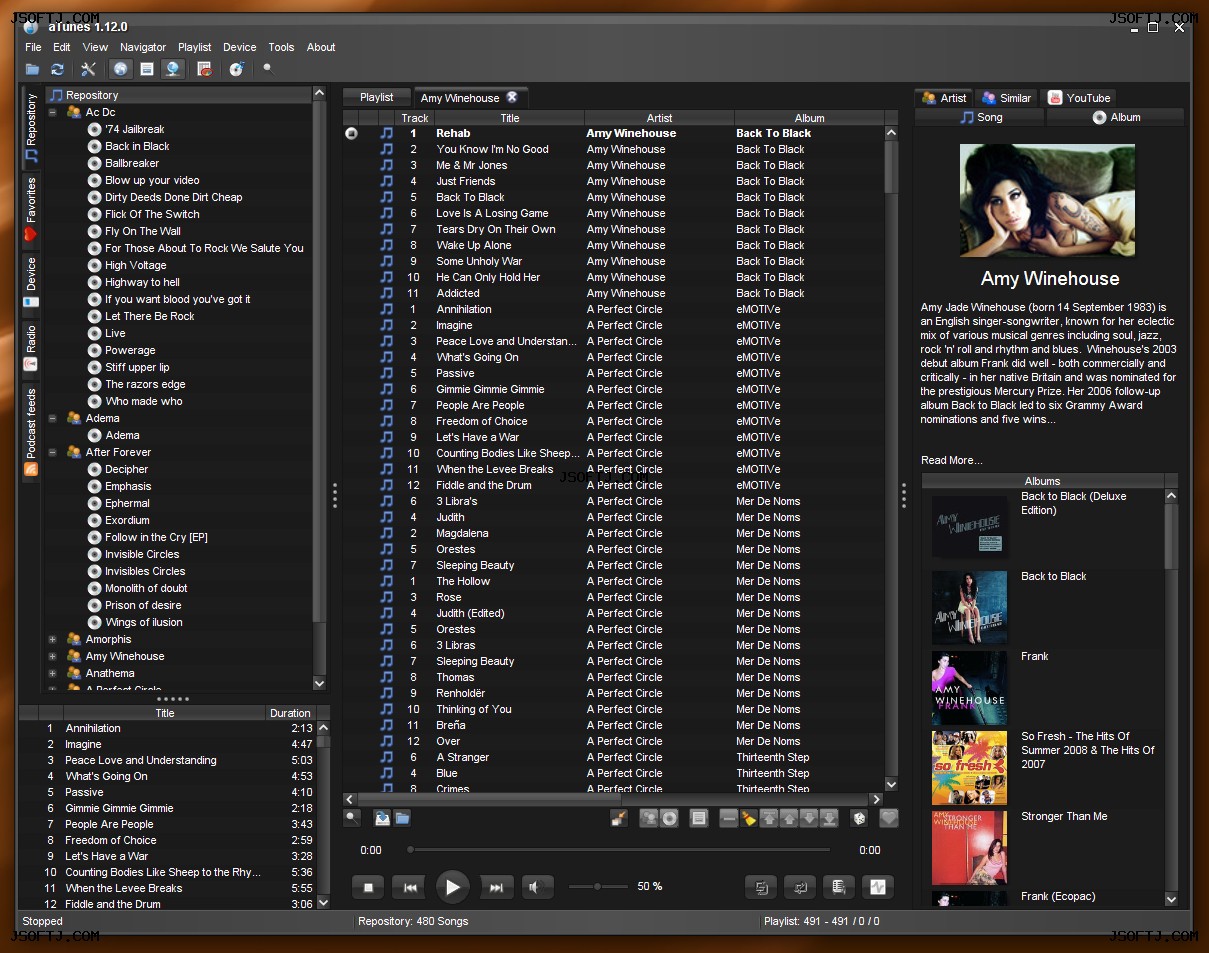Screen dimensions: 1209x953
Task: Toggle the status panel button in the top toolbar
Action: (x=147, y=69)
